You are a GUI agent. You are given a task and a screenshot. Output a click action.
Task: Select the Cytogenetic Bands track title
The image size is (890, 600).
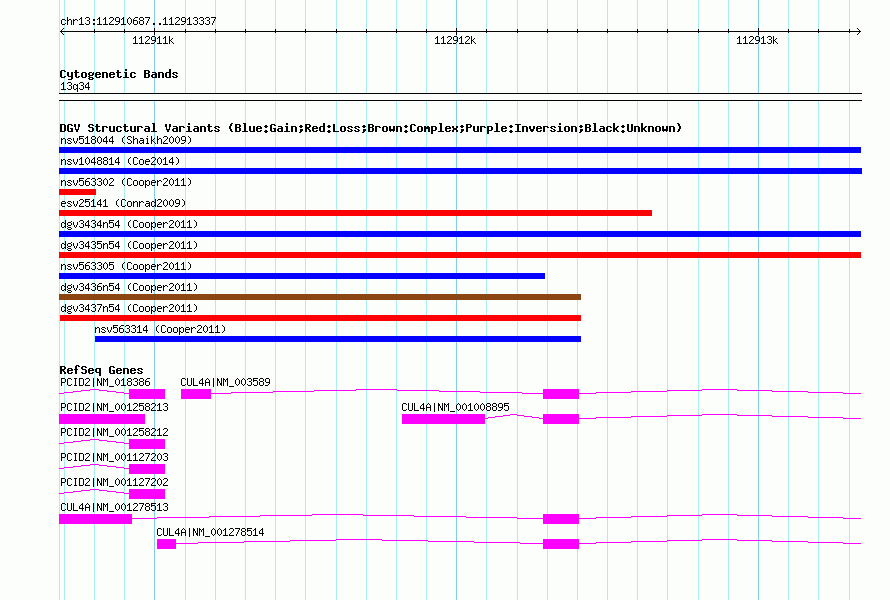119,74
